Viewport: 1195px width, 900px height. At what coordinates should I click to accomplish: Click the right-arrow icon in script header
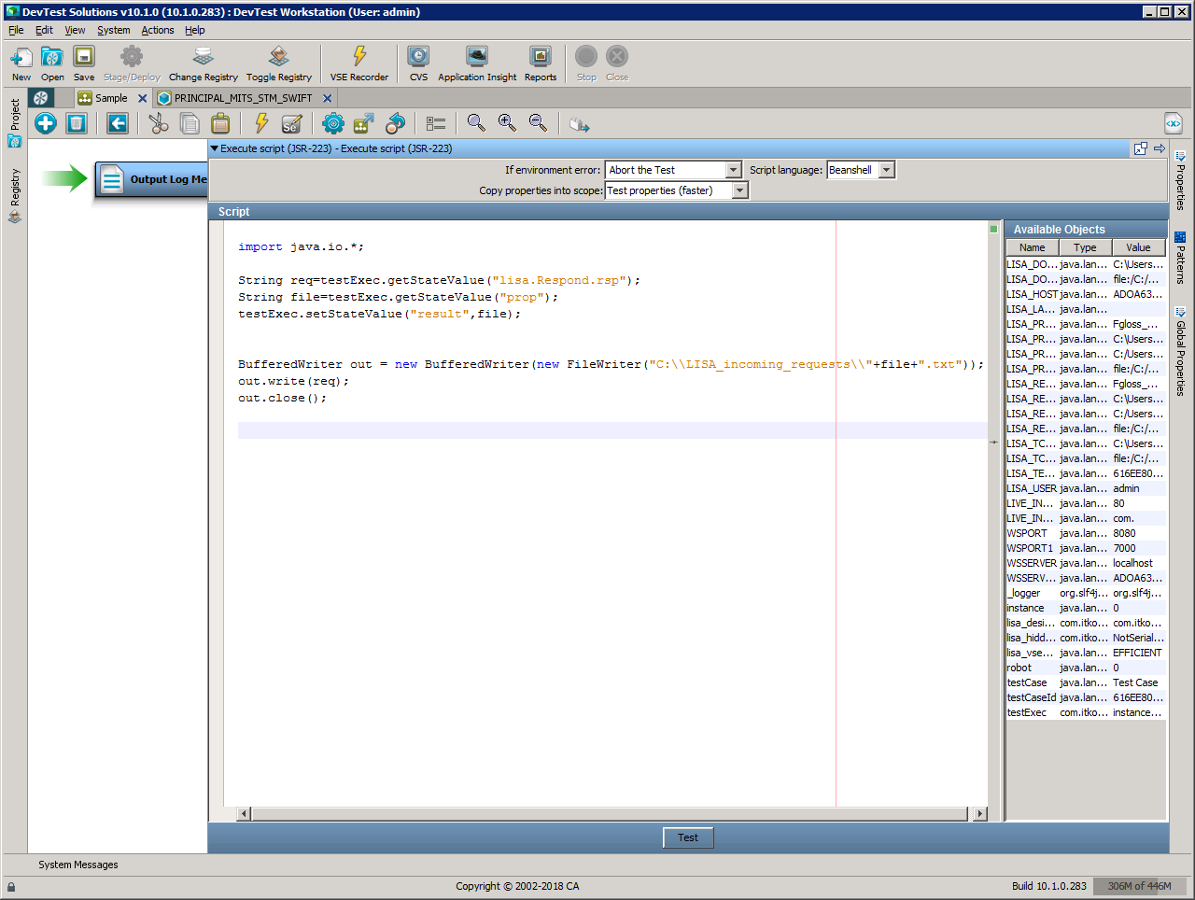pyautogui.click(x=1159, y=149)
